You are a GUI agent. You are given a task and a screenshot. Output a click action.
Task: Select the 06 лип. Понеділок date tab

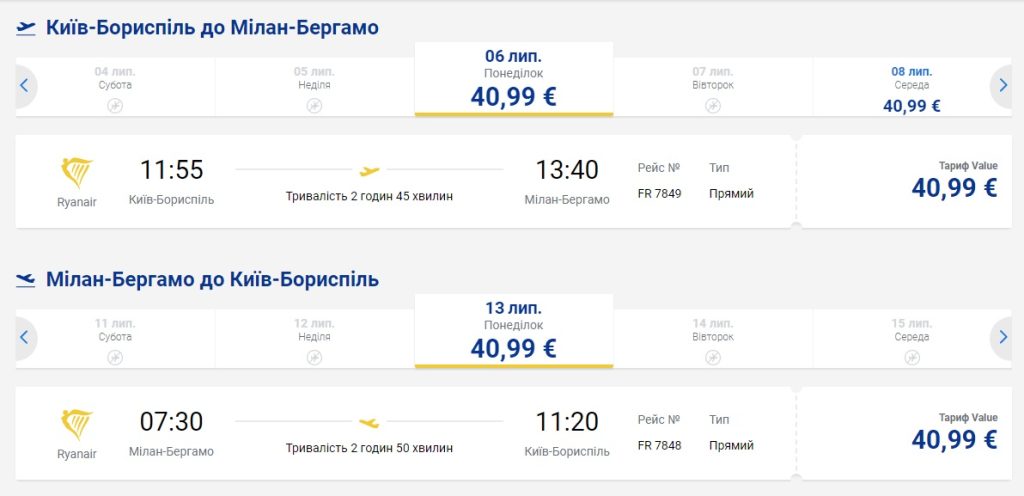click(x=513, y=79)
